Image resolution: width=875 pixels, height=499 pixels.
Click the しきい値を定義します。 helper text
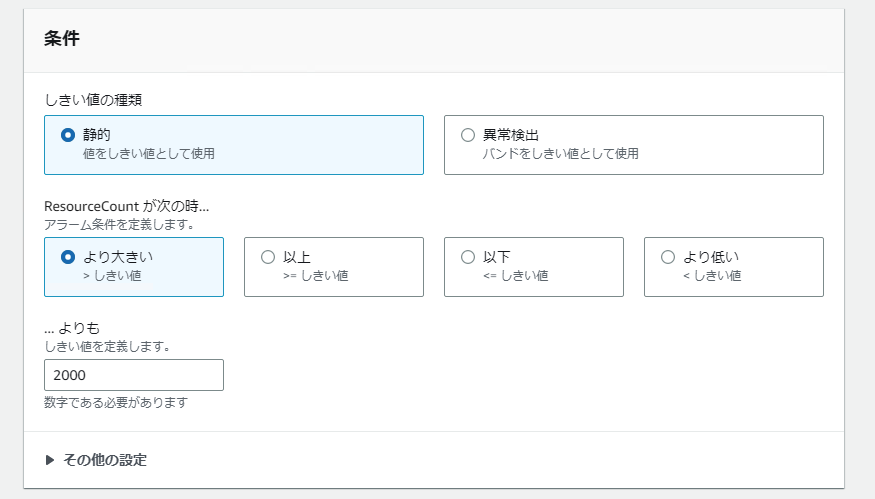pyautogui.click(x=107, y=346)
